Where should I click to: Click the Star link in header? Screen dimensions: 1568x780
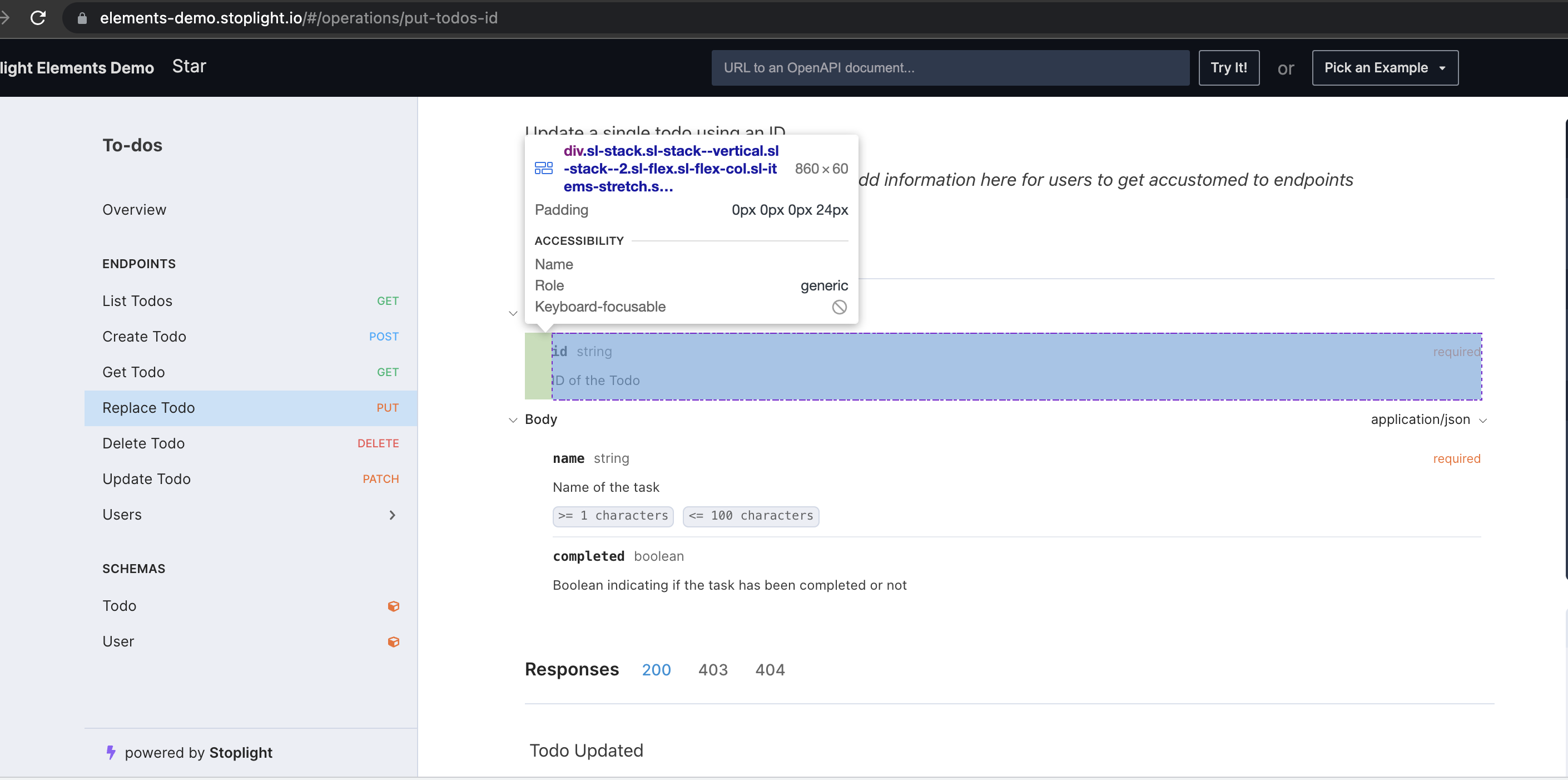(188, 66)
